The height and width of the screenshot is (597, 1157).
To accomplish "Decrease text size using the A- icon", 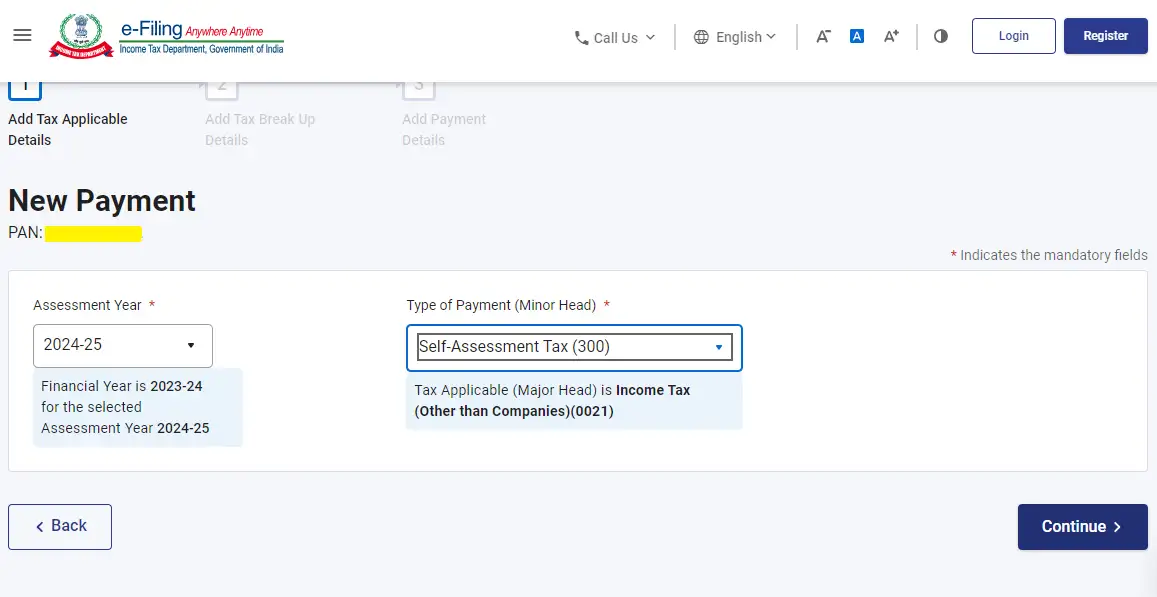I will pyautogui.click(x=822, y=36).
